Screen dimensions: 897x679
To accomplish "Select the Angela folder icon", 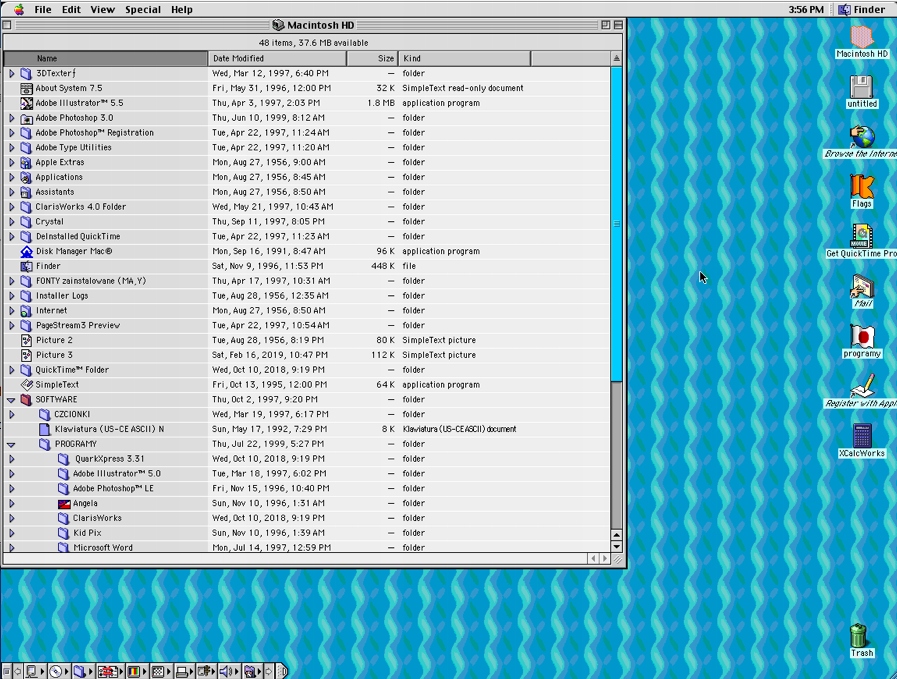I will (x=64, y=503).
